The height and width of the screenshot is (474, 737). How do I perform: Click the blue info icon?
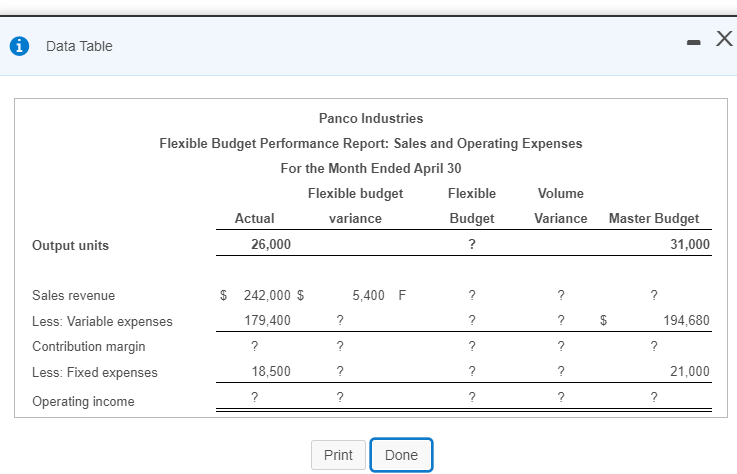coord(17,46)
